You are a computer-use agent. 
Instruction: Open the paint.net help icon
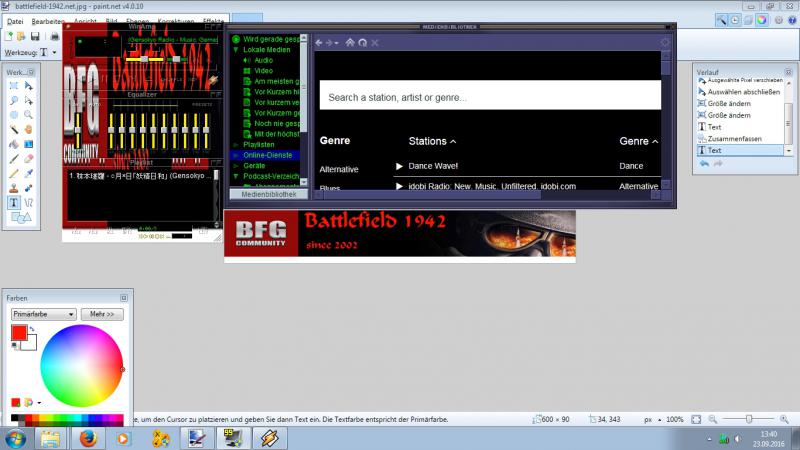click(x=792, y=20)
